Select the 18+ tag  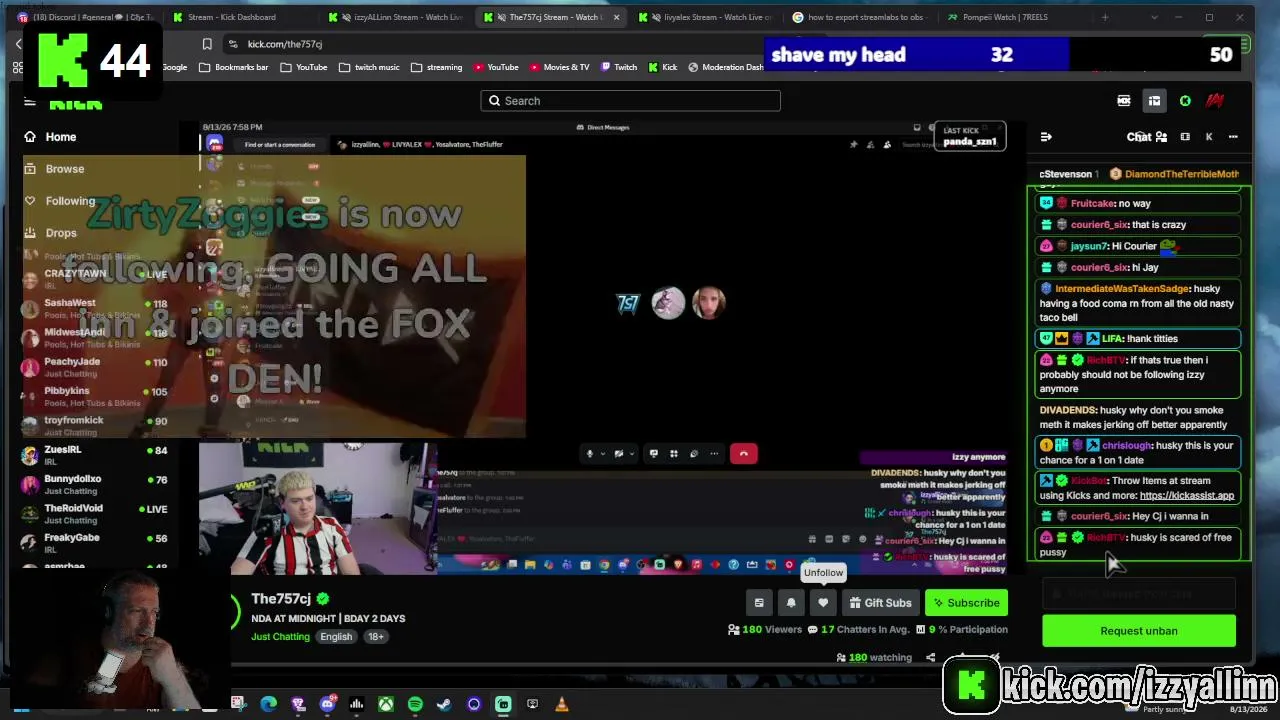click(x=376, y=637)
